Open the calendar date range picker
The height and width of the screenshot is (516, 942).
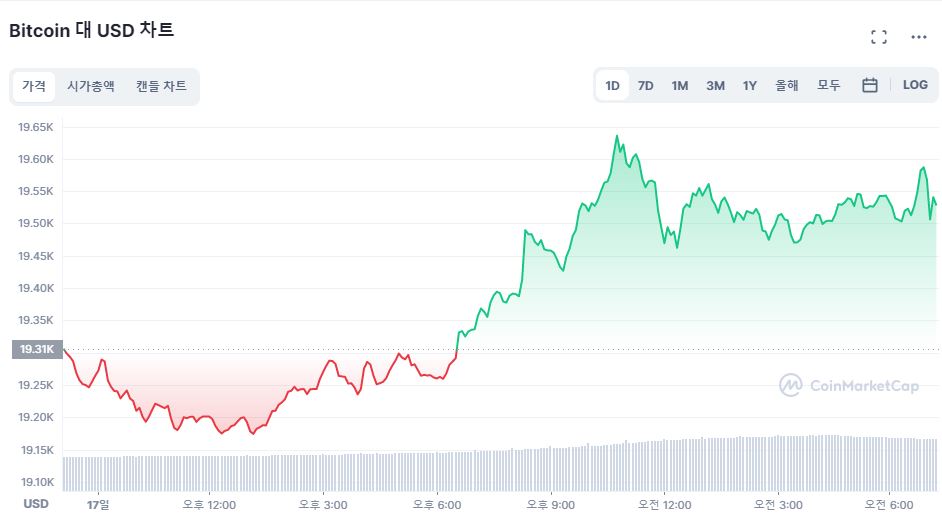pos(870,86)
